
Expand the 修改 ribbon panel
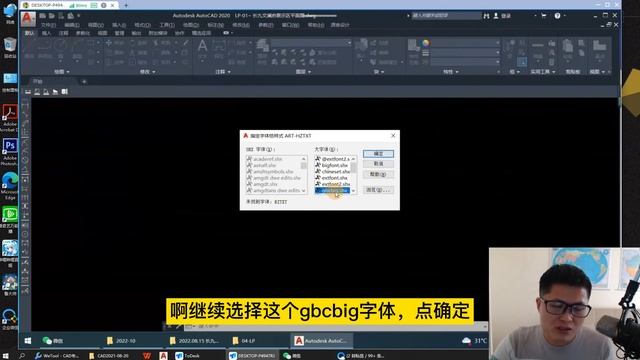pos(147,72)
